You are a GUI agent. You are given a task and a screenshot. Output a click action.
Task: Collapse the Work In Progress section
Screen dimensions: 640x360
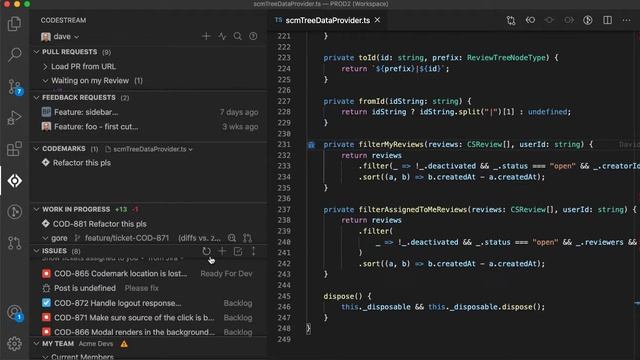pos(36,209)
